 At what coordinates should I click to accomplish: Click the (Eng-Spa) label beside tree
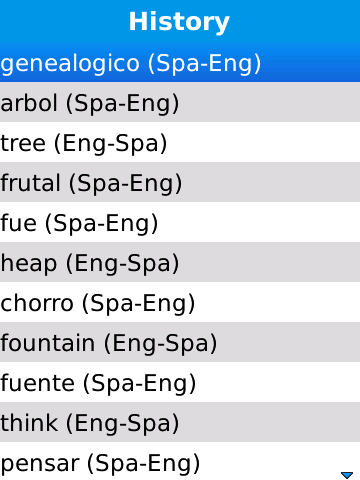click(x=111, y=144)
